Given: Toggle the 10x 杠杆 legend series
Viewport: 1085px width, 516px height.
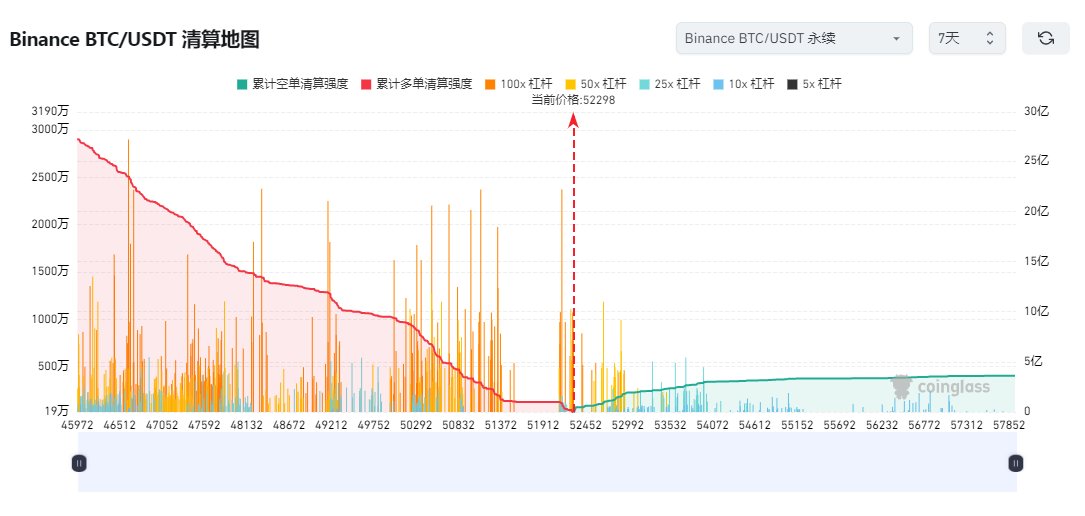Looking at the screenshot, I should (x=744, y=84).
